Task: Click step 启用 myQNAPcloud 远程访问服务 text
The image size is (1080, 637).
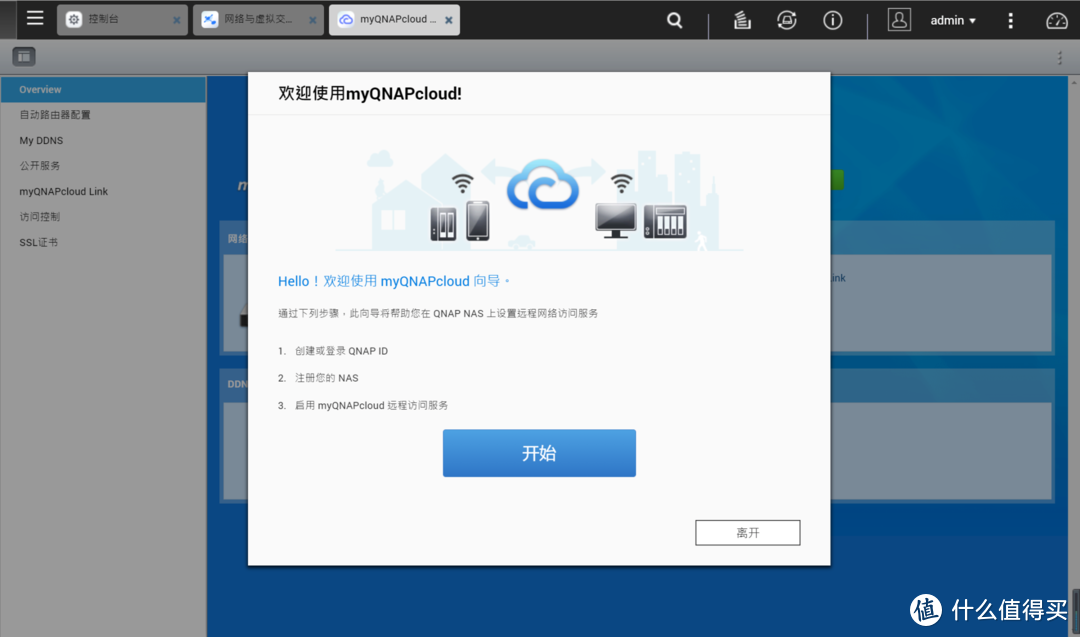Action: 371,406
